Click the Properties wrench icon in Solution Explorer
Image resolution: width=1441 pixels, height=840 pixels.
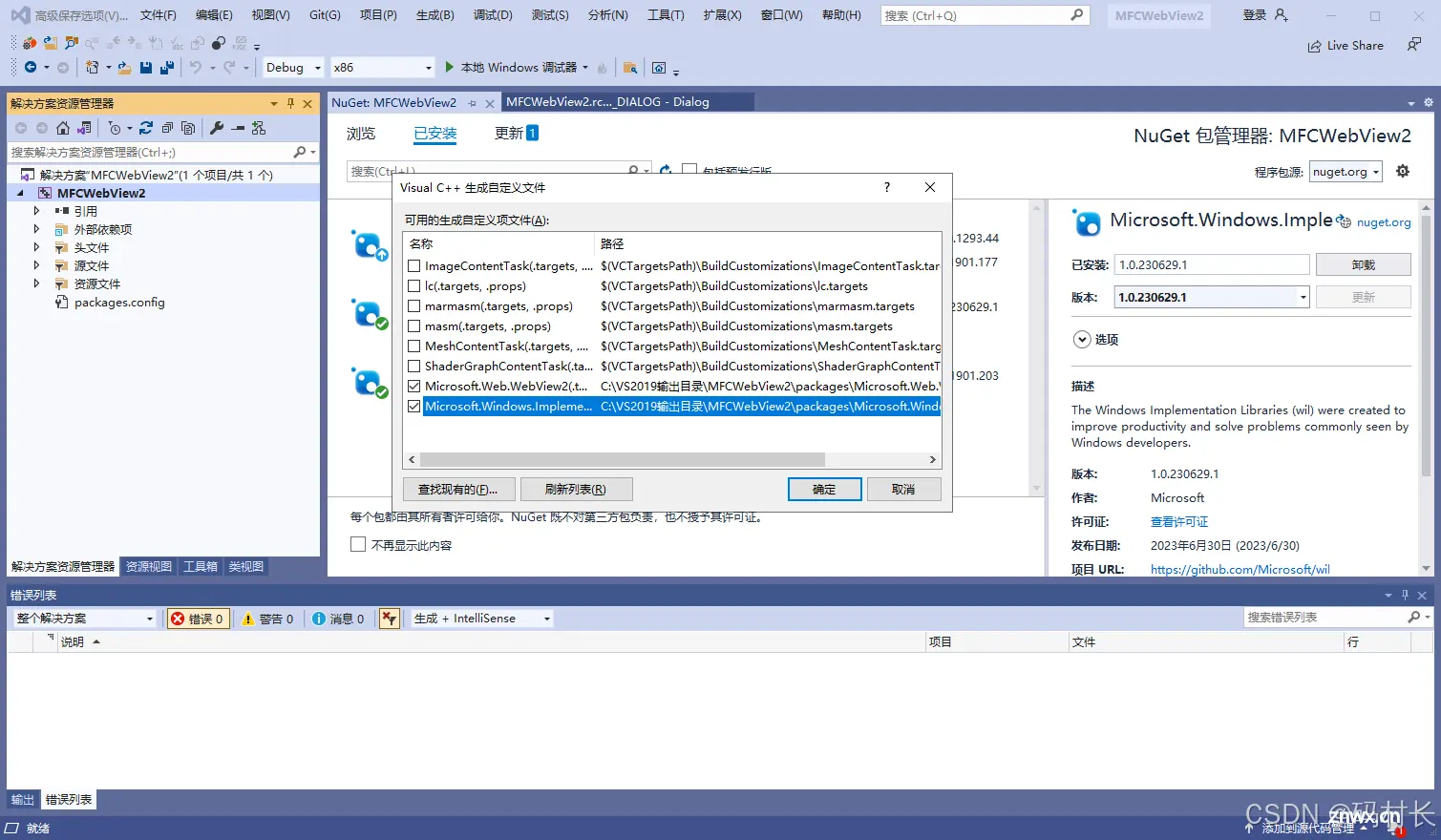[217, 128]
